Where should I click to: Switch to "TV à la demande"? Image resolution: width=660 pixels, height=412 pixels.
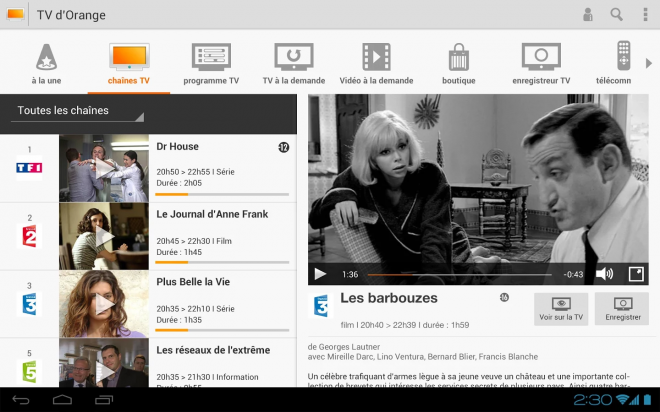[x=294, y=64]
